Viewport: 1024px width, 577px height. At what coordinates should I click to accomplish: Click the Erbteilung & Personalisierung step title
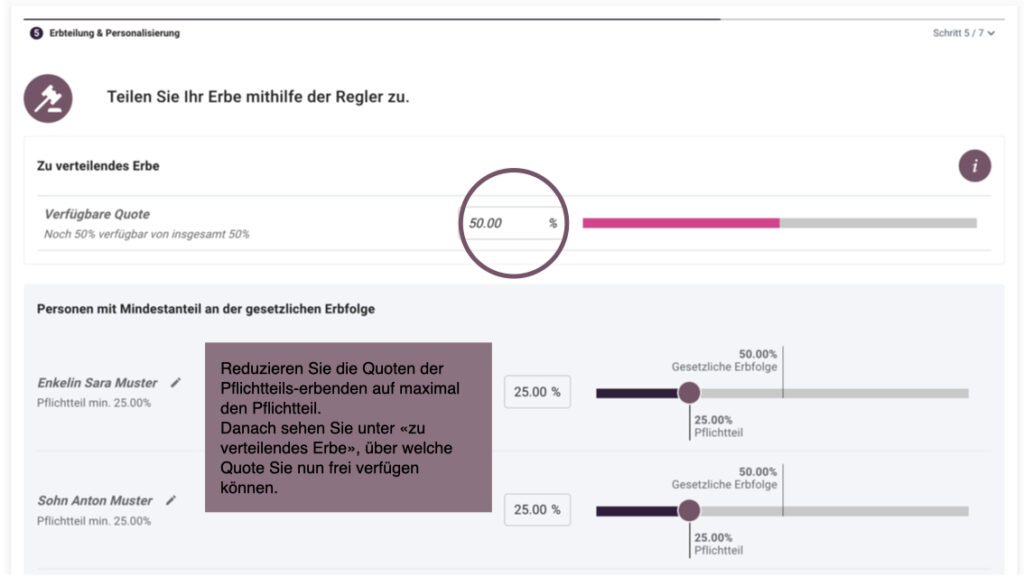click(x=114, y=33)
